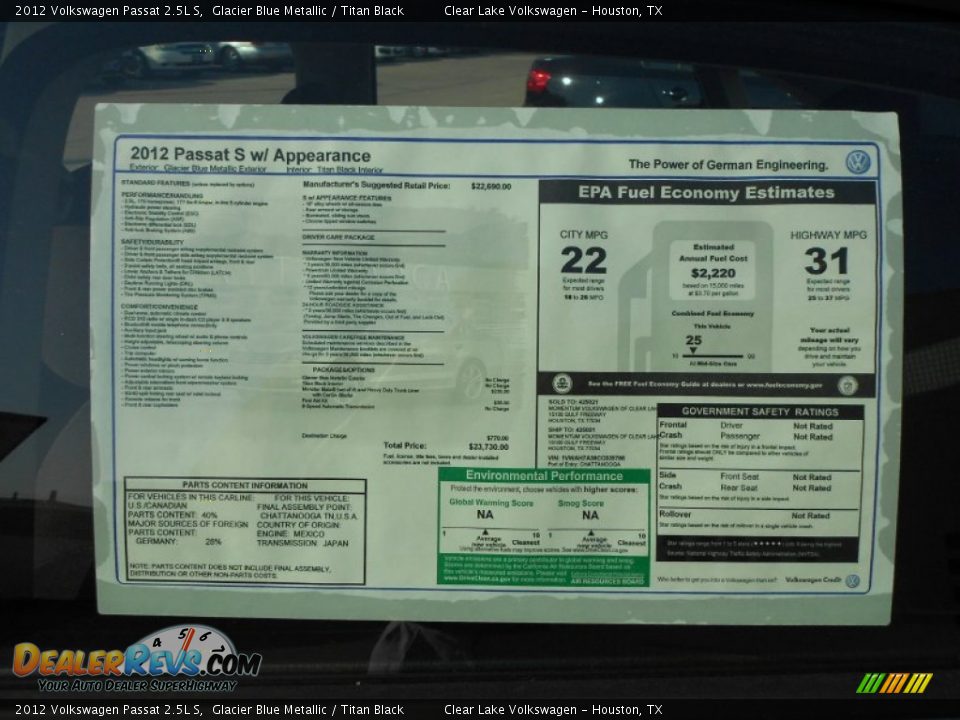
Task: Click the 'PACKAGES/OPTIONS' heading
Action: click(x=343, y=370)
